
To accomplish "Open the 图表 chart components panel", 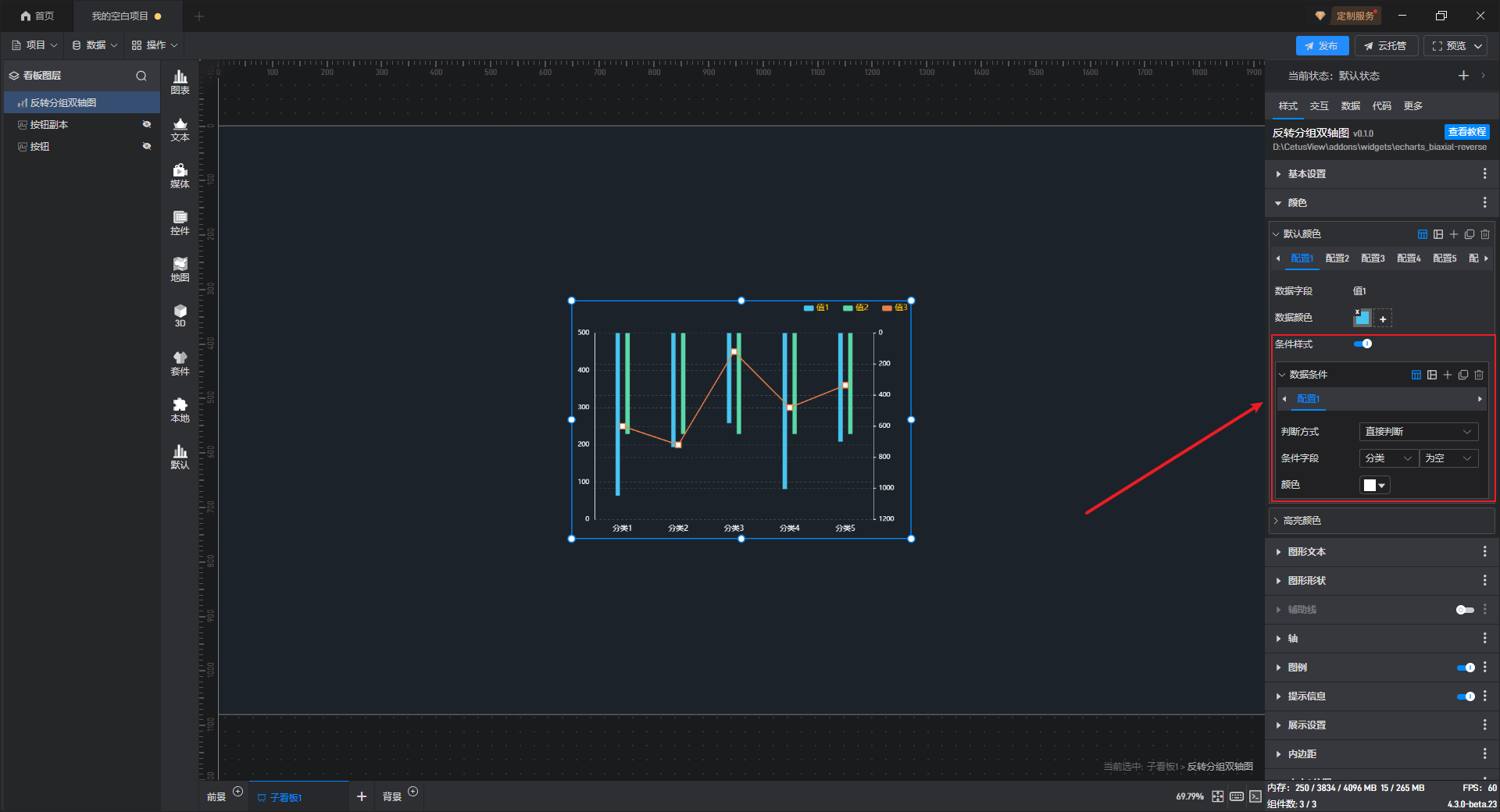I will 180,81.
